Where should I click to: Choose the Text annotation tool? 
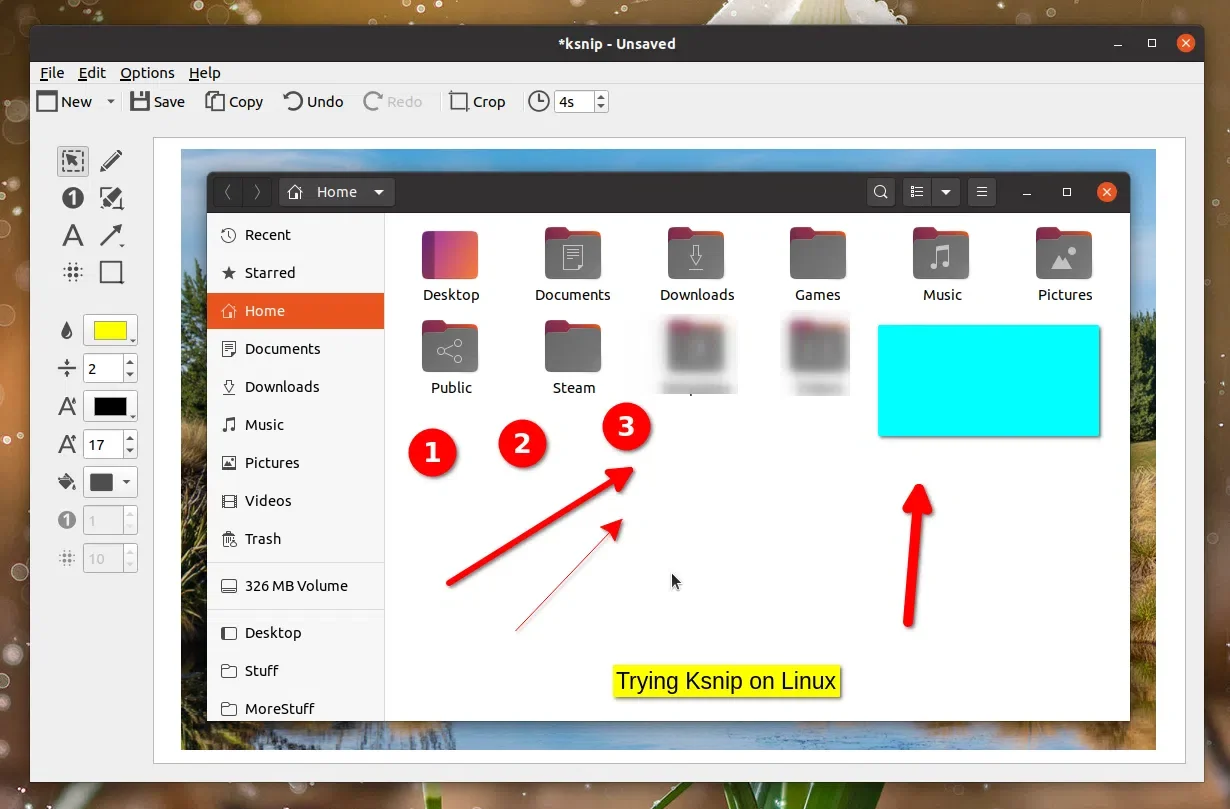pos(72,235)
